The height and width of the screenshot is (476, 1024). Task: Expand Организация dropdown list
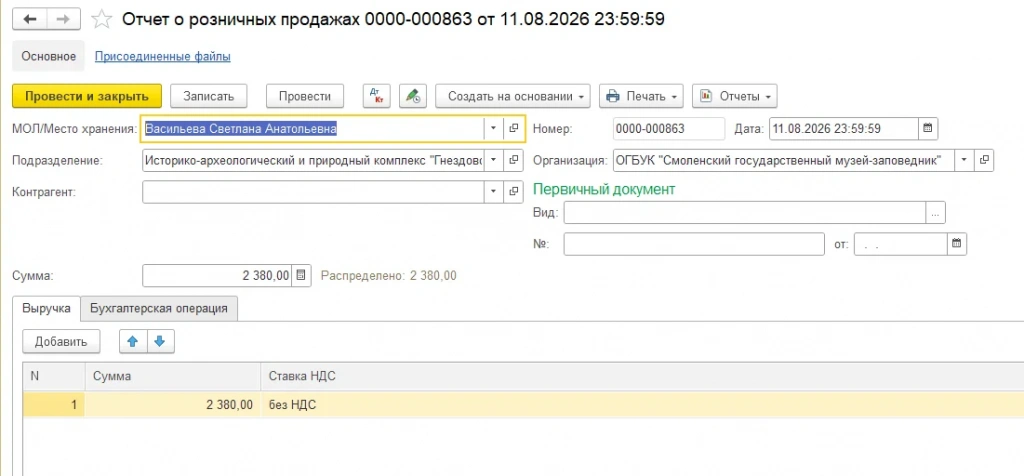click(964, 160)
